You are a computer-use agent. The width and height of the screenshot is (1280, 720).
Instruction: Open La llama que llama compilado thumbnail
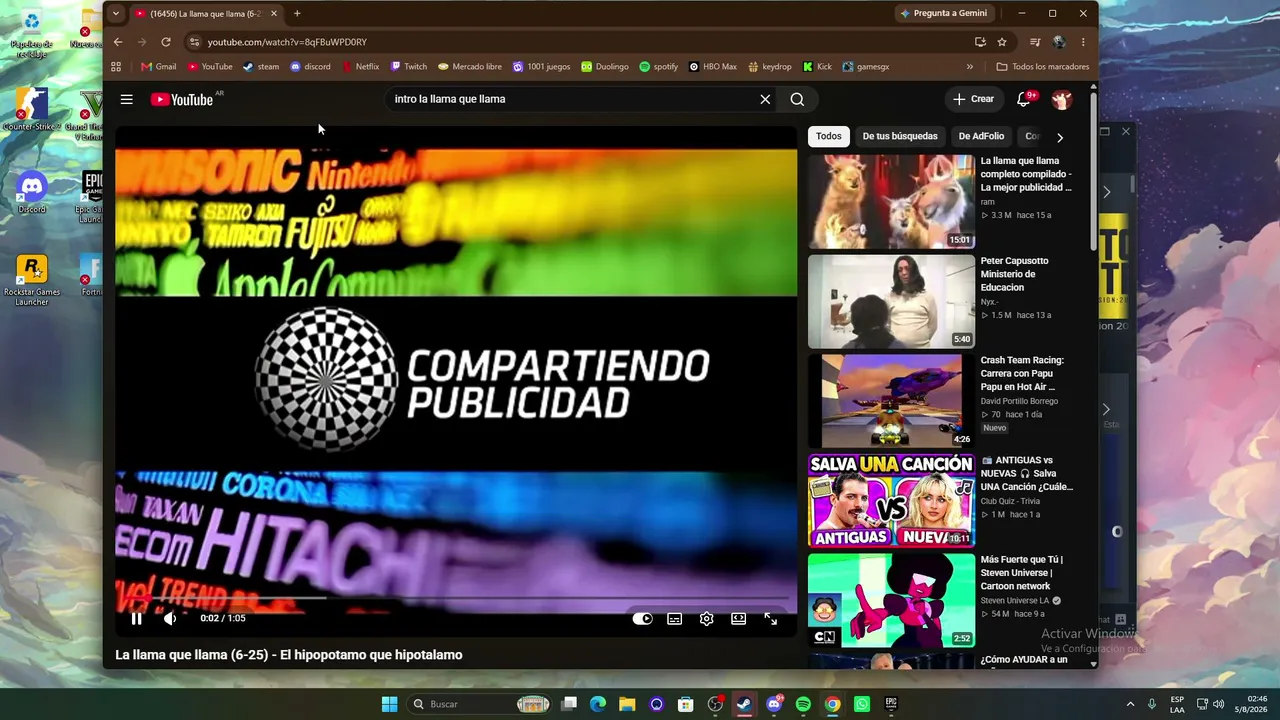pos(891,201)
